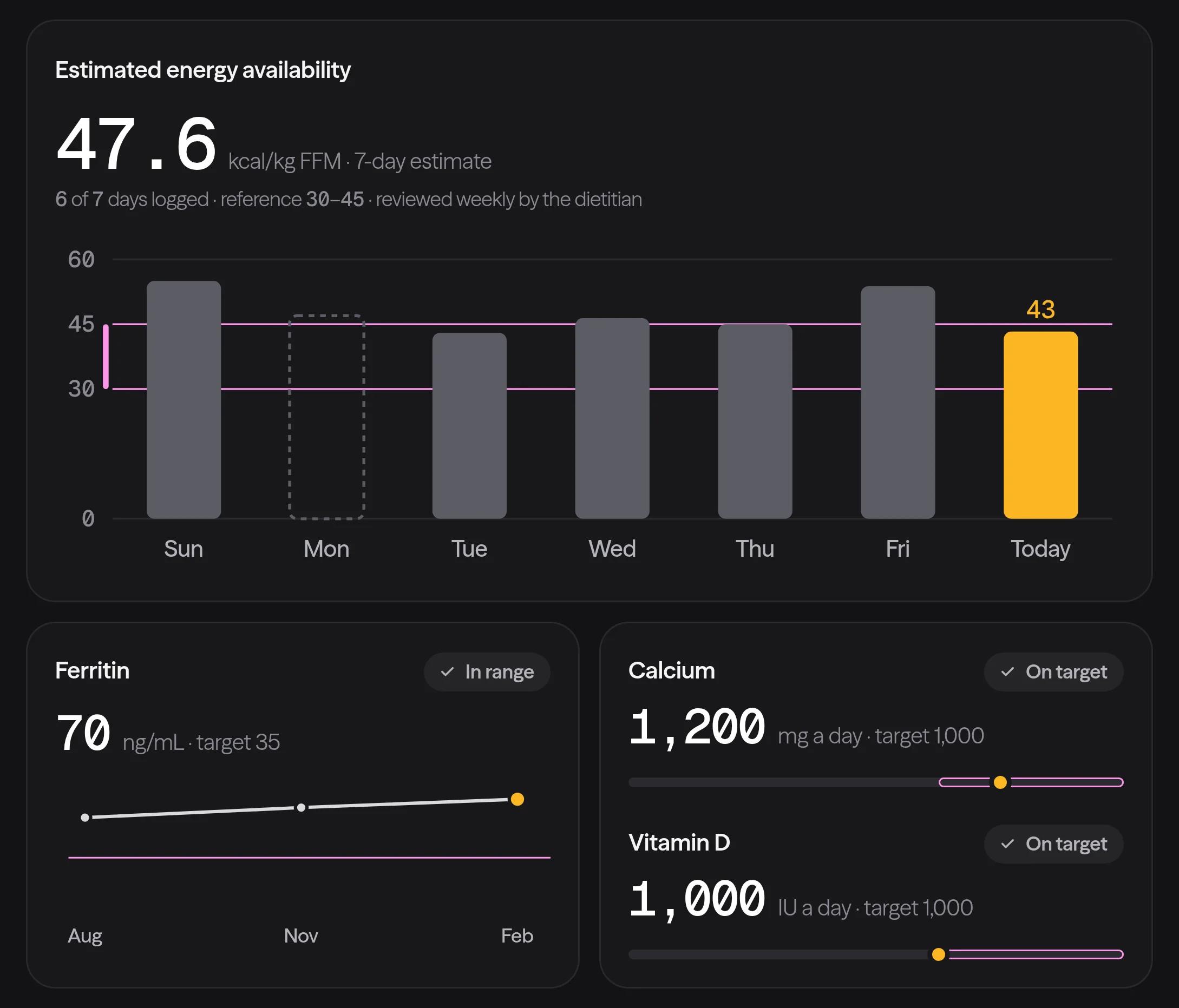Select the Tue energy bar

(x=469, y=425)
